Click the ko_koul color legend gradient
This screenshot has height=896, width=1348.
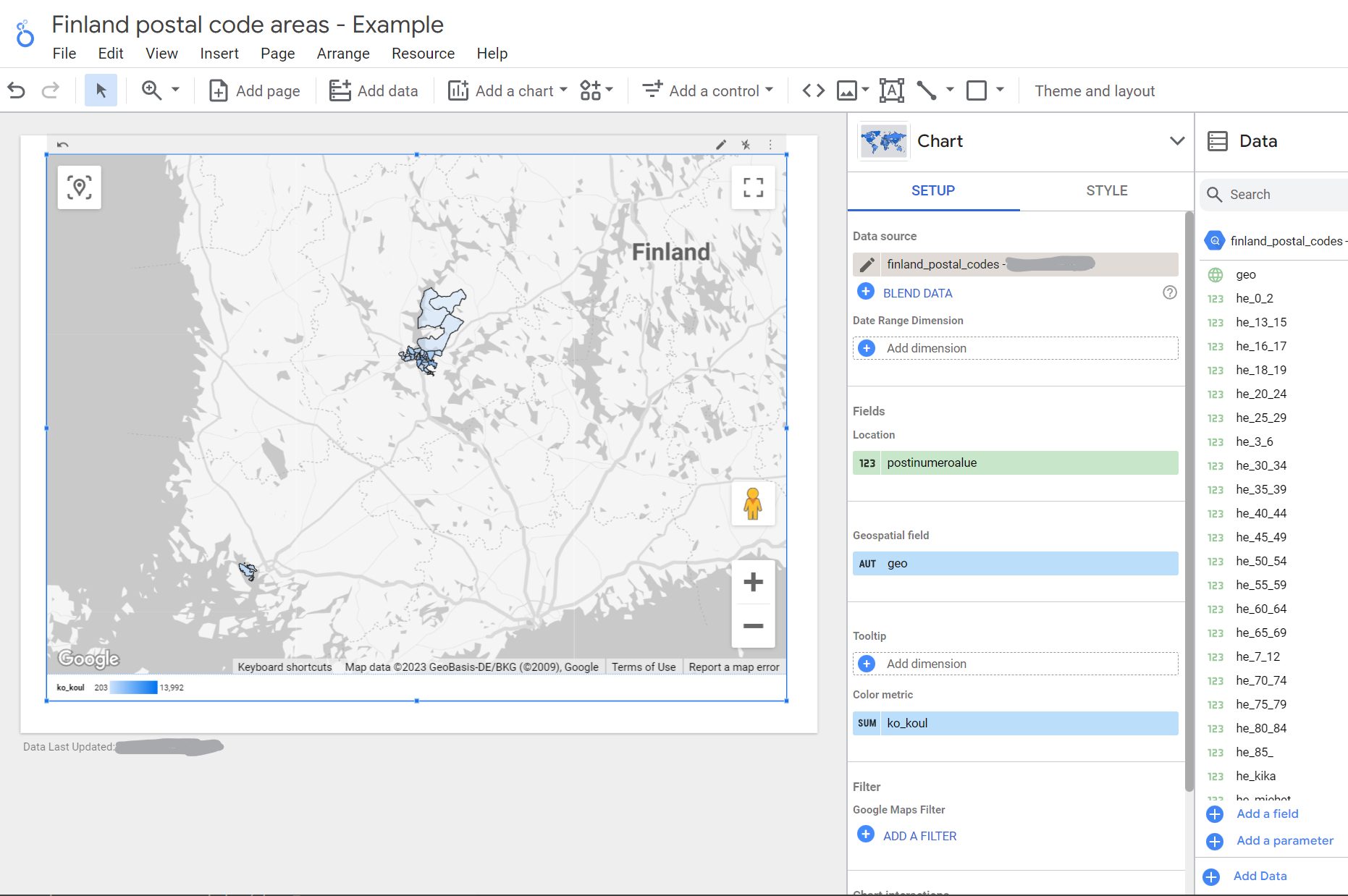[x=133, y=688]
